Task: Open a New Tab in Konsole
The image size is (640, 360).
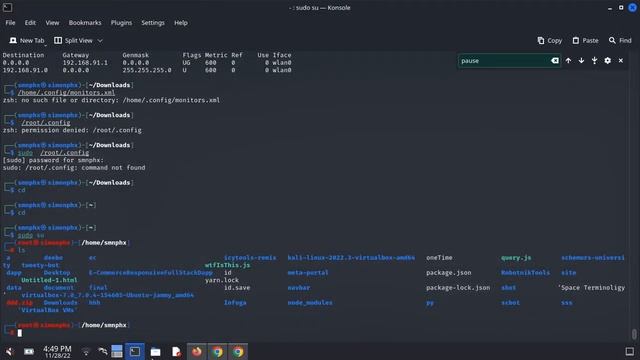Action: (x=27, y=40)
